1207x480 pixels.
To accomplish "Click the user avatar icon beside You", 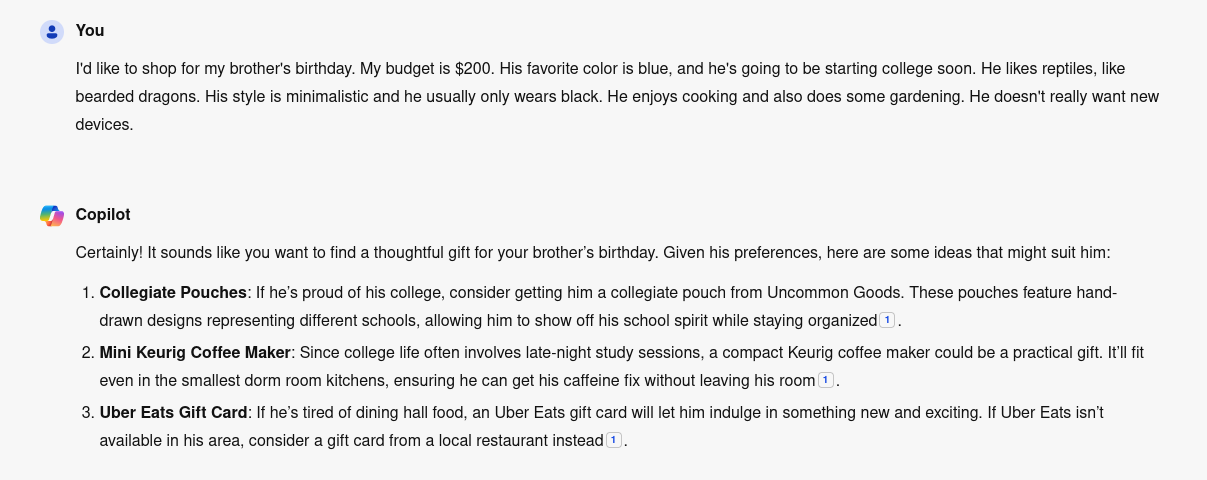I will point(52,31).
